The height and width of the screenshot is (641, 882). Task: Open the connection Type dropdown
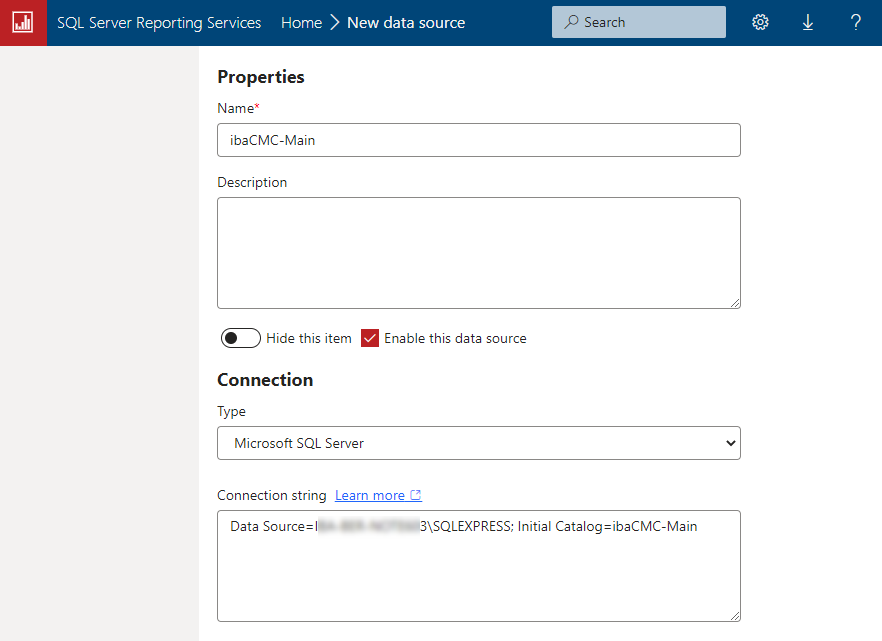tap(478, 443)
